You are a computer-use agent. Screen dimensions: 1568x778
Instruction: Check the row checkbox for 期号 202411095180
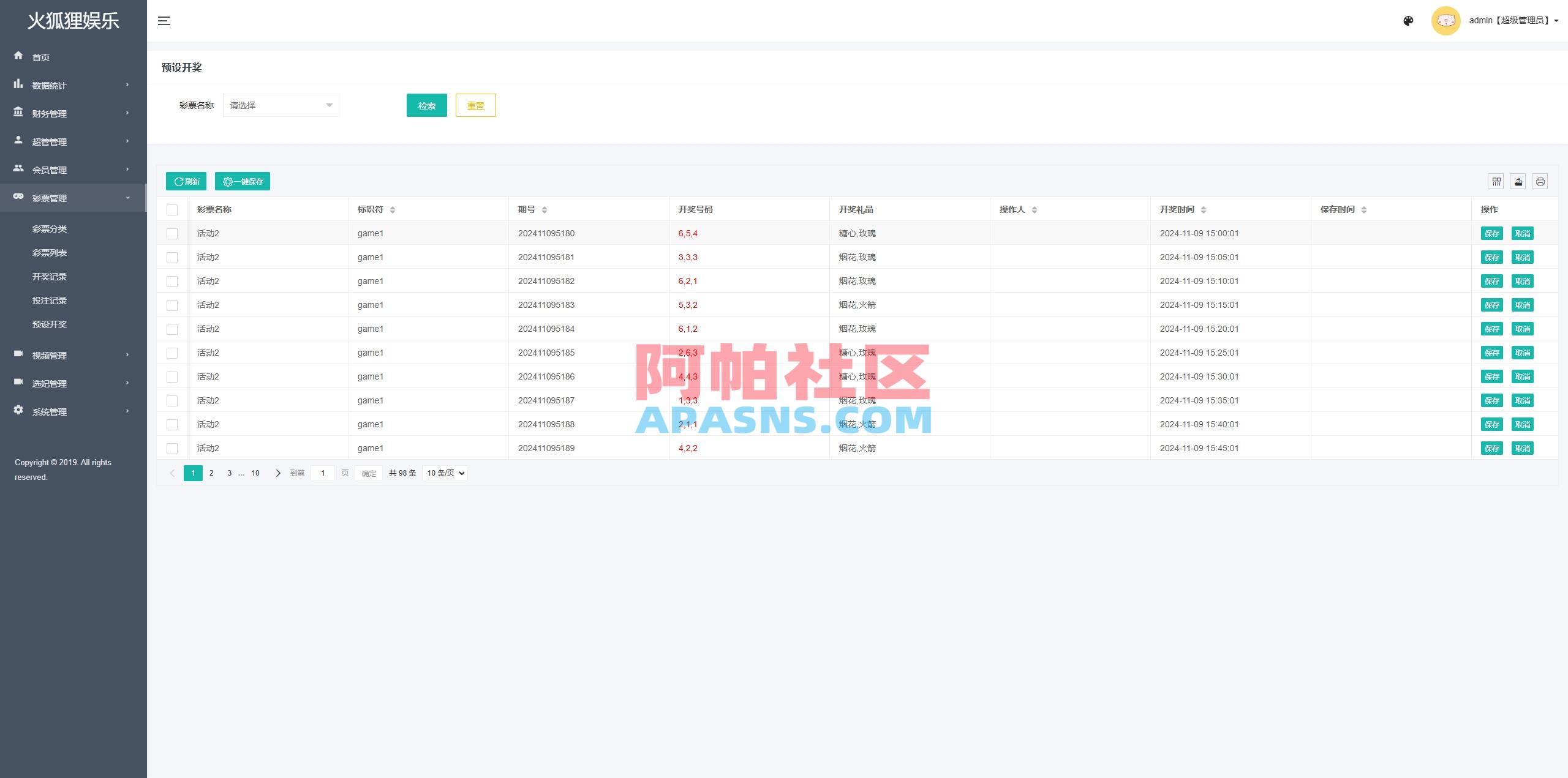coord(172,233)
